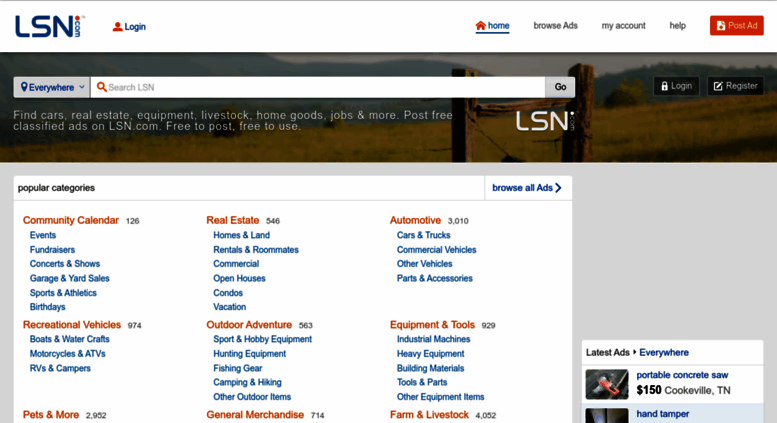Open browse Ads in the top menu

(x=555, y=26)
